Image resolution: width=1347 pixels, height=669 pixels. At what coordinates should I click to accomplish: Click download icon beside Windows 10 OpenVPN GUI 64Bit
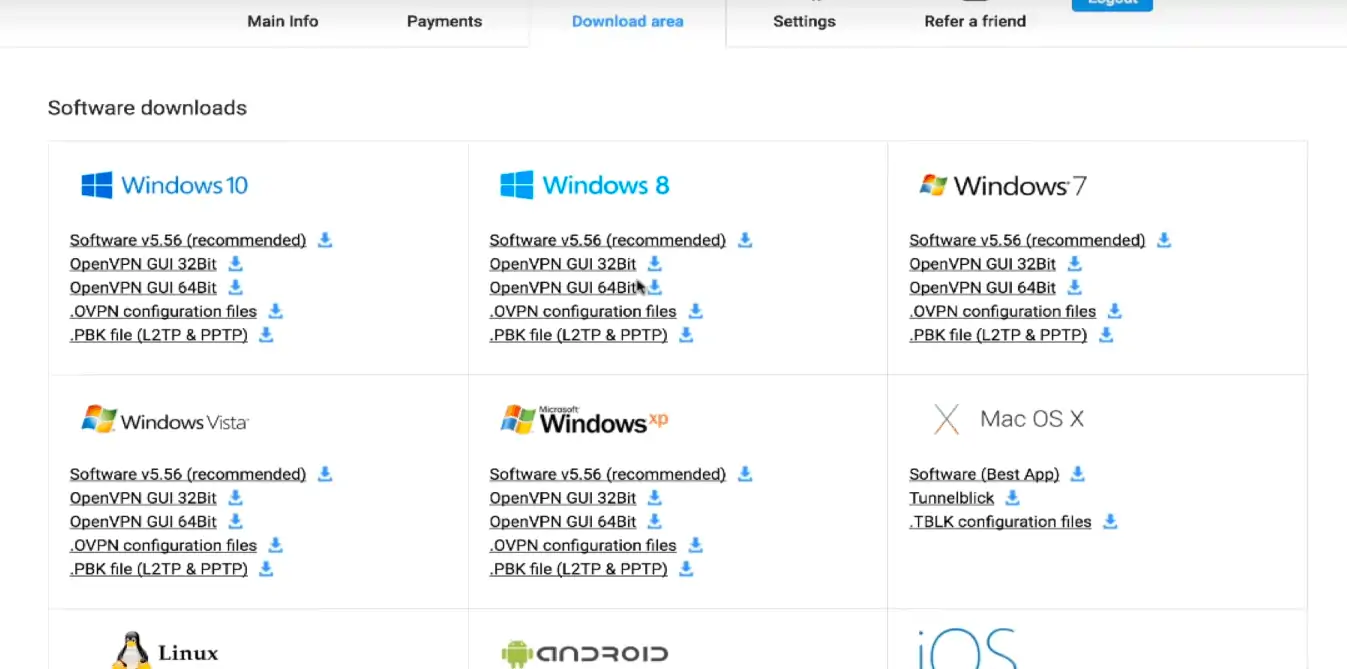(x=236, y=288)
